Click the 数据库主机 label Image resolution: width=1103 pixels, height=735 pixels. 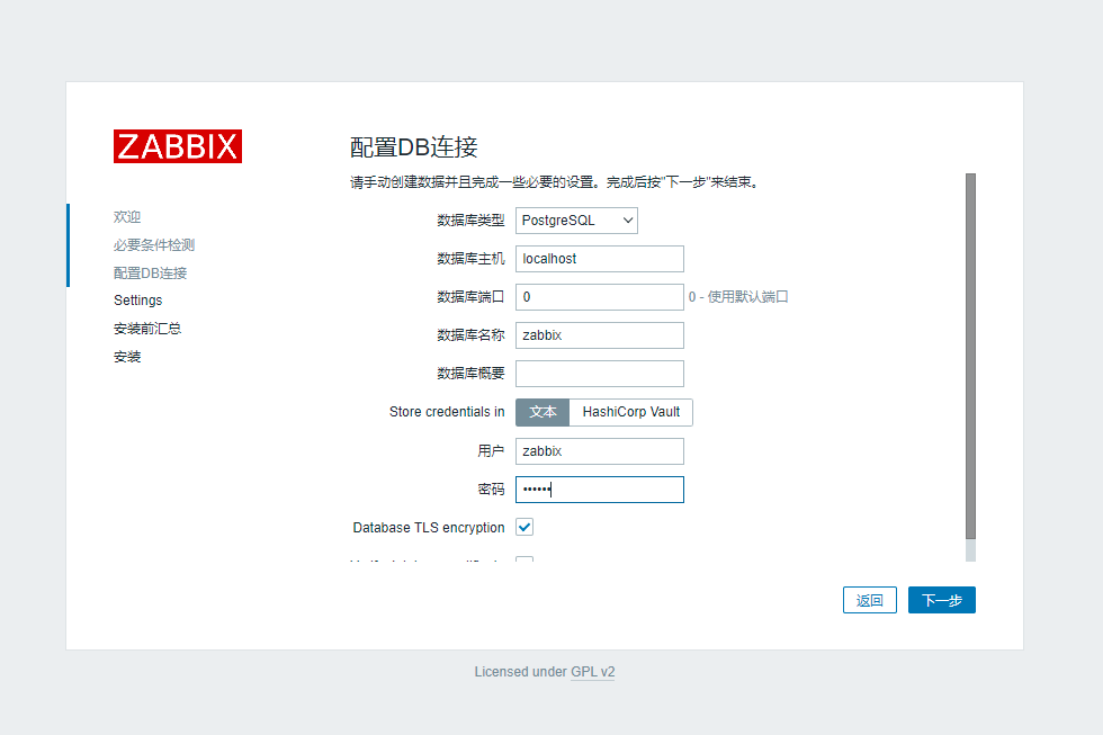[x=471, y=259]
